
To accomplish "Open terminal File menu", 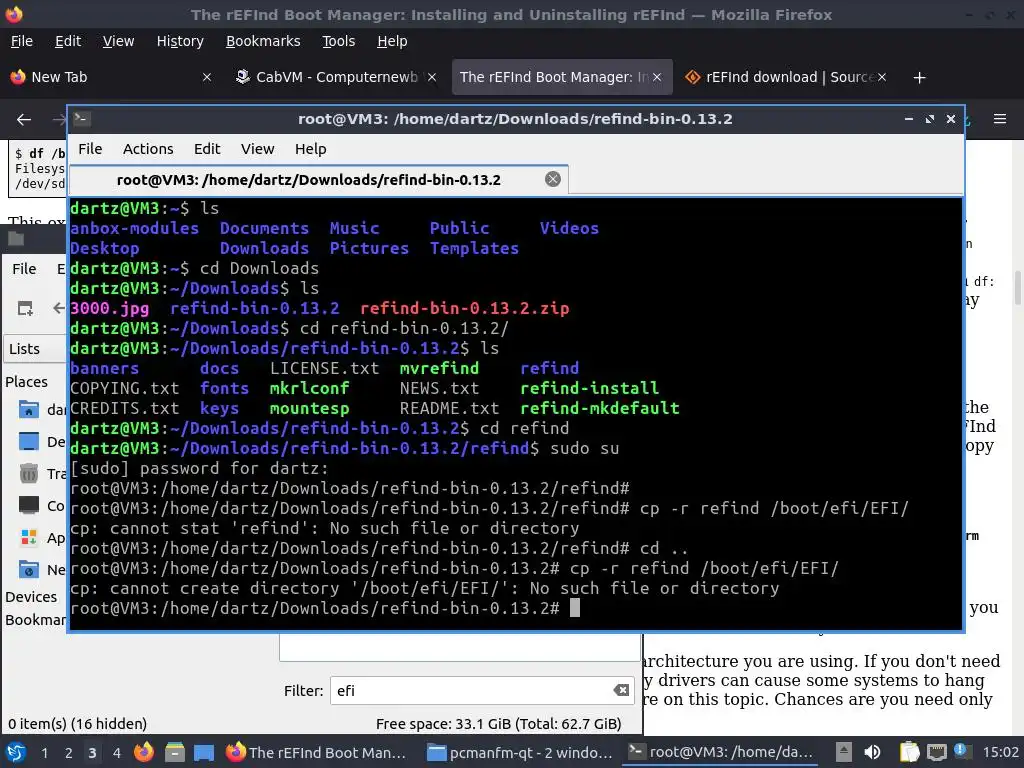I will click(x=90, y=149).
